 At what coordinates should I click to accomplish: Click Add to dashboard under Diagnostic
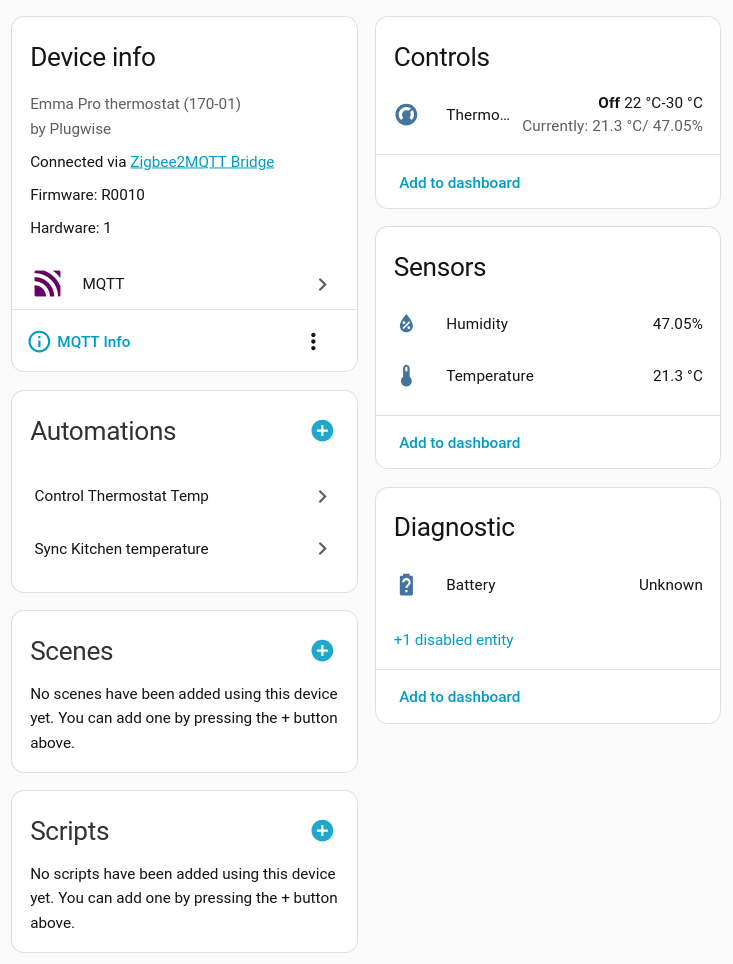pyautogui.click(x=460, y=697)
